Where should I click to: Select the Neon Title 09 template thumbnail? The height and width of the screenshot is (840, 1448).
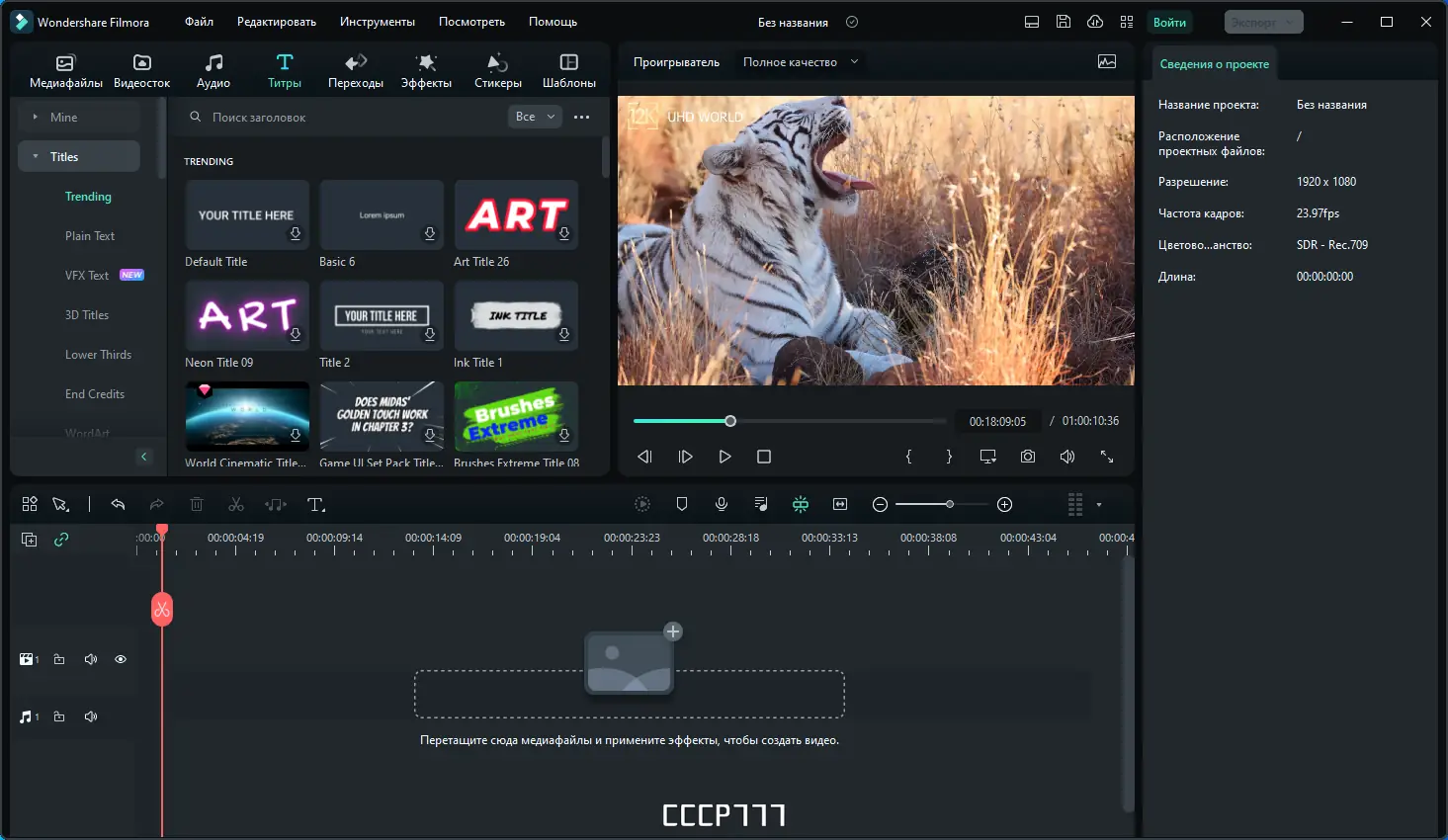point(246,314)
